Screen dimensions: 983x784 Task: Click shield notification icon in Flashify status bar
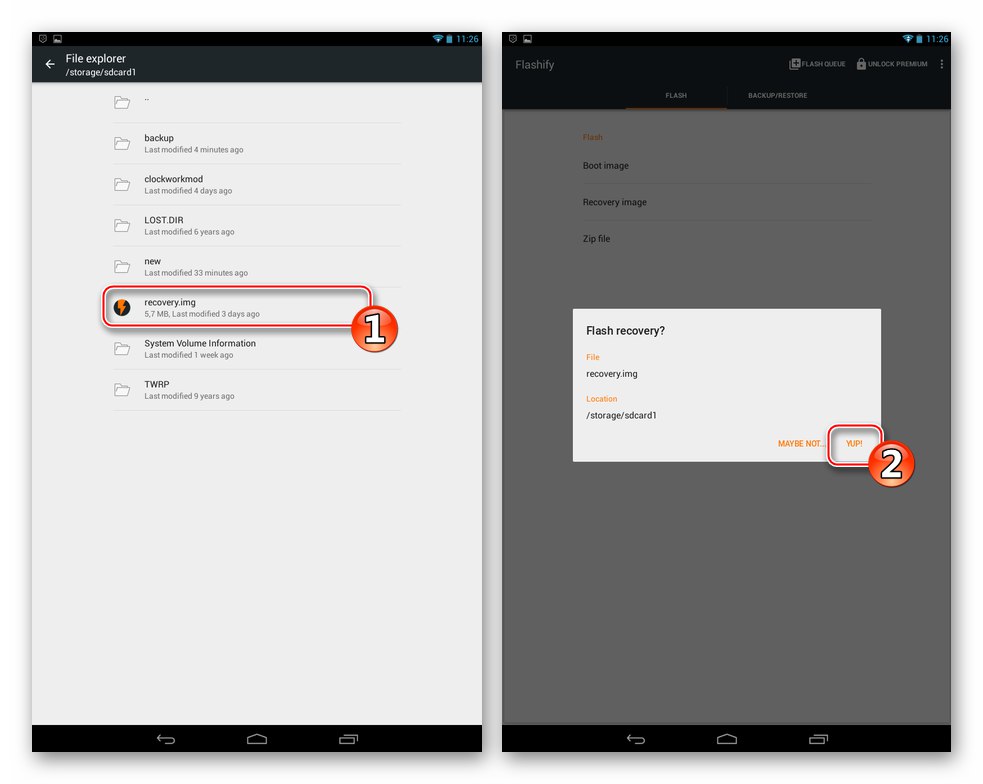[512, 39]
